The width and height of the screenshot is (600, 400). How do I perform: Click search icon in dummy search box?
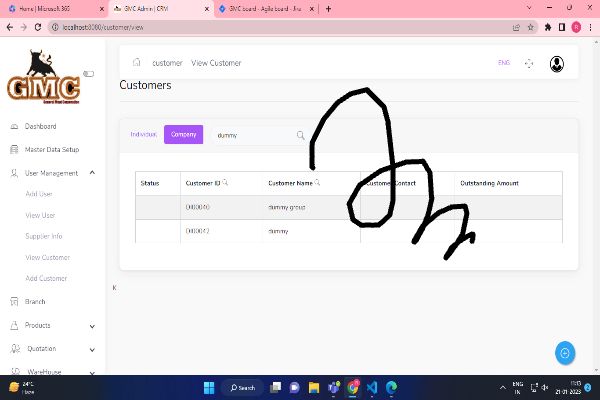pyautogui.click(x=300, y=135)
